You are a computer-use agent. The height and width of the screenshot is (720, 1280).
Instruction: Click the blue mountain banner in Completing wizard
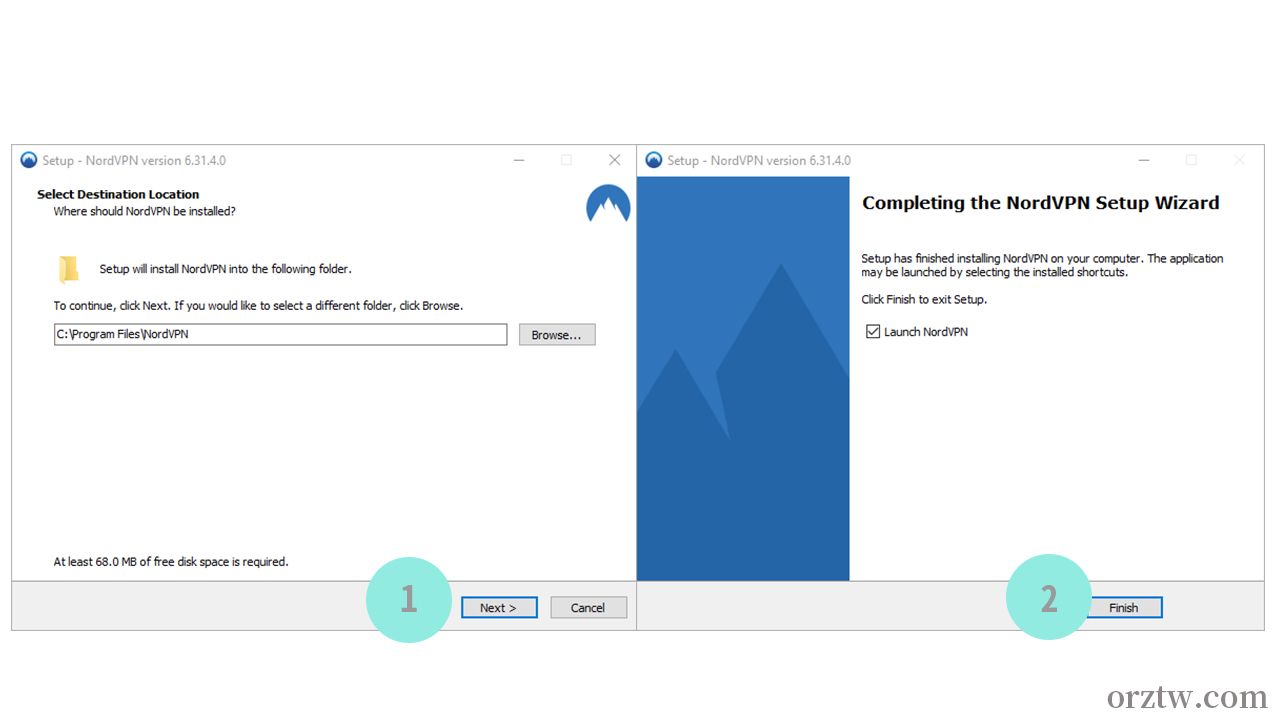pyautogui.click(x=743, y=378)
